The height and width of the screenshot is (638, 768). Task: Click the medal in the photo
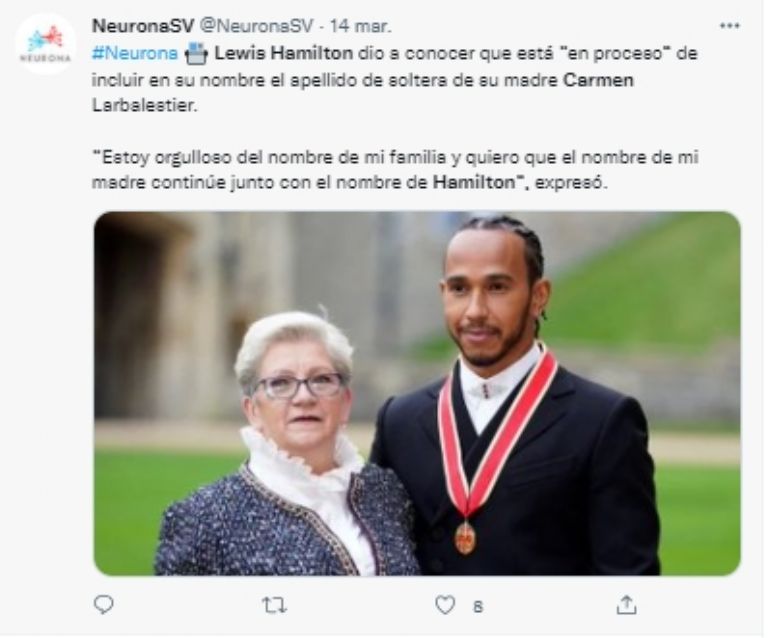[465, 539]
